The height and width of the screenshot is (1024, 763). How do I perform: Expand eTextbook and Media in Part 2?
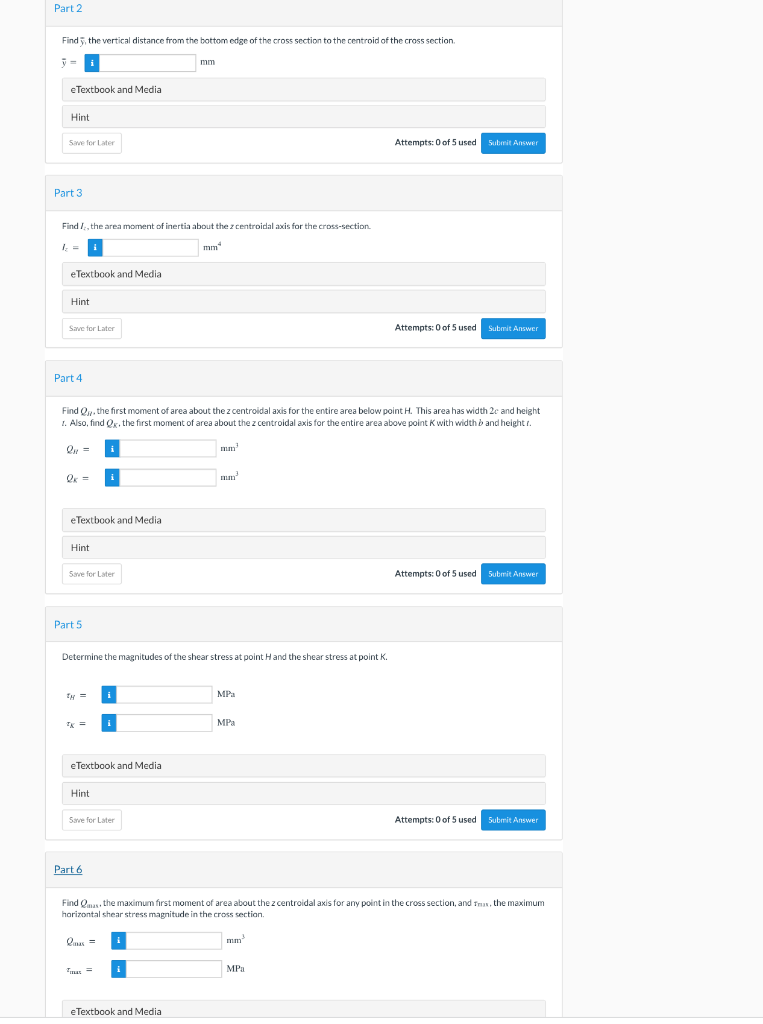[x=304, y=90]
